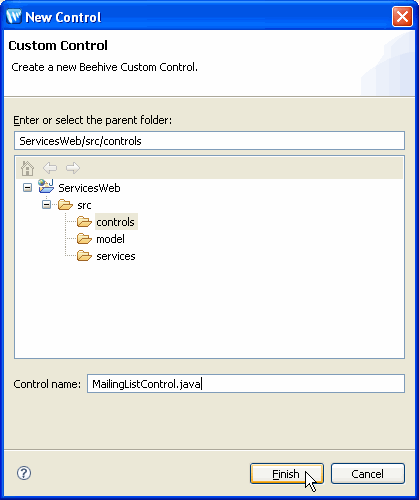Select the ServicesWeb project label
419x500 pixels.
click(x=89, y=188)
